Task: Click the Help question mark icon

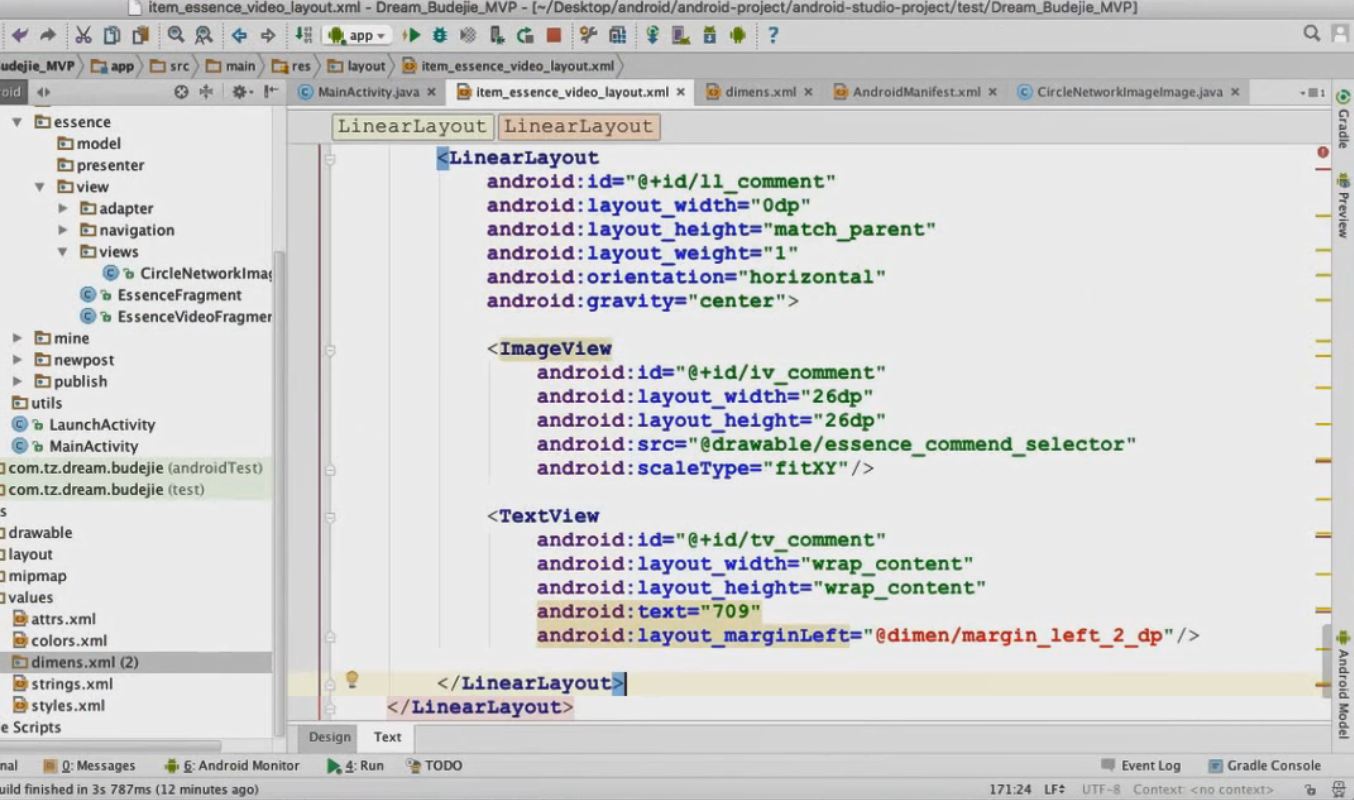Action: (773, 36)
